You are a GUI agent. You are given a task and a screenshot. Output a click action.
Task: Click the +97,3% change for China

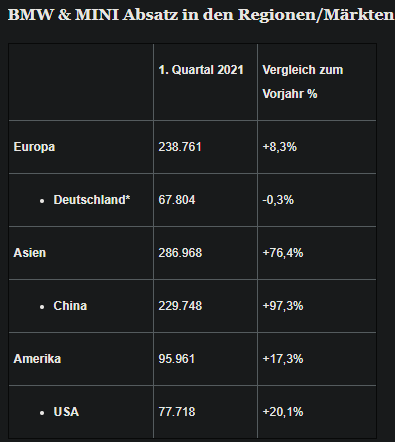[x=283, y=306]
